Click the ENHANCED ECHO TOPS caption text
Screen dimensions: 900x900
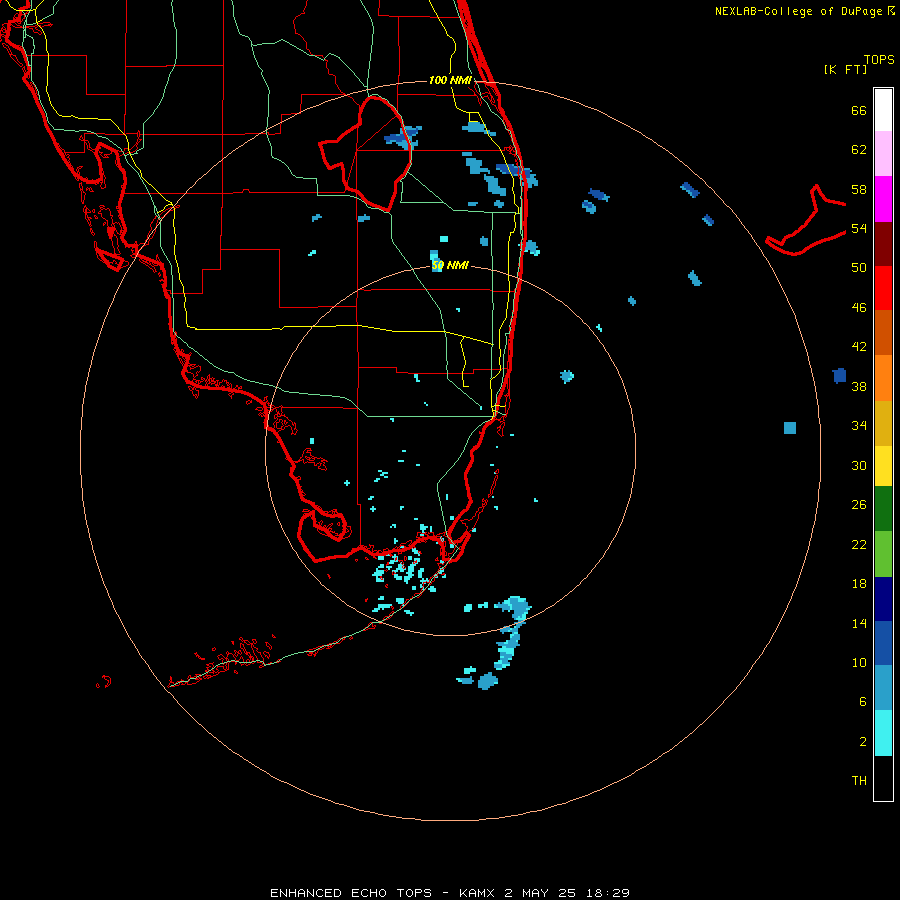pos(351,893)
